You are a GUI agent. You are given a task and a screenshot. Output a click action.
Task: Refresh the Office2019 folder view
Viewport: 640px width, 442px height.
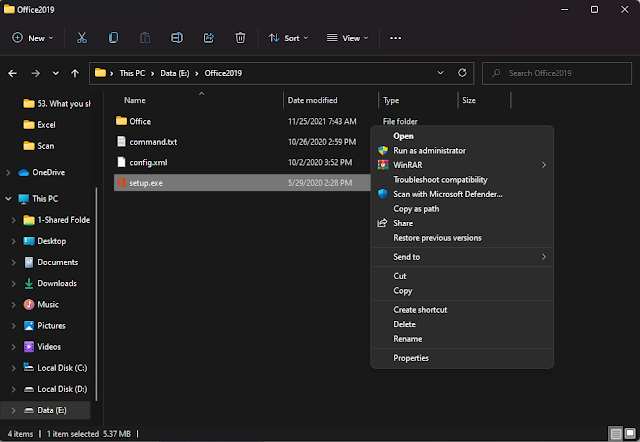(x=462, y=73)
